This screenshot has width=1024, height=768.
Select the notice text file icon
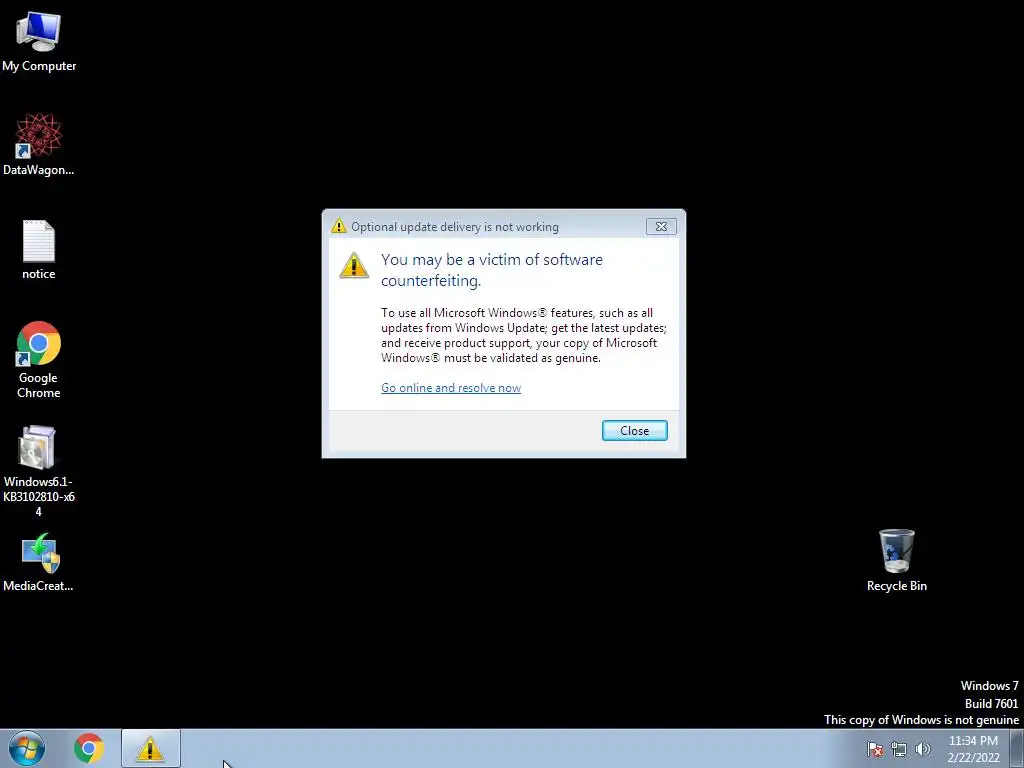[39, 249]
